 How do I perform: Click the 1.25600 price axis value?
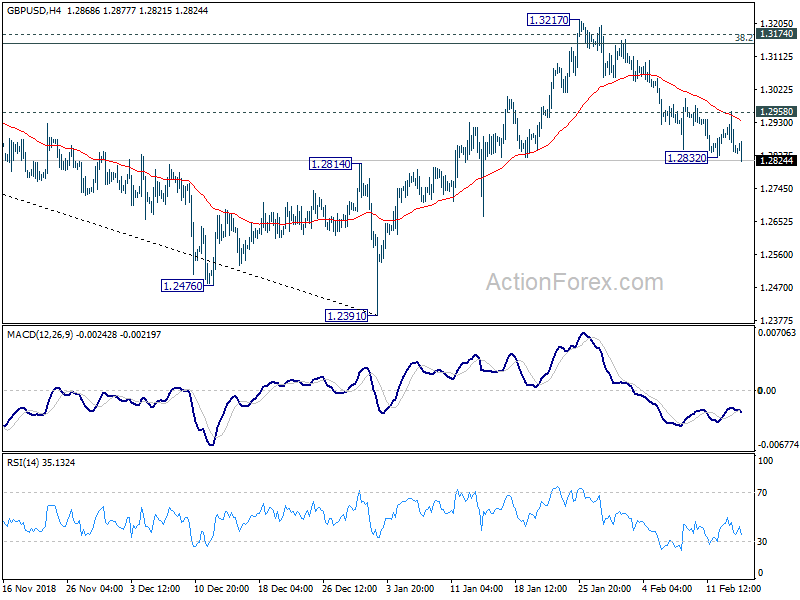(x=777, y=255)
